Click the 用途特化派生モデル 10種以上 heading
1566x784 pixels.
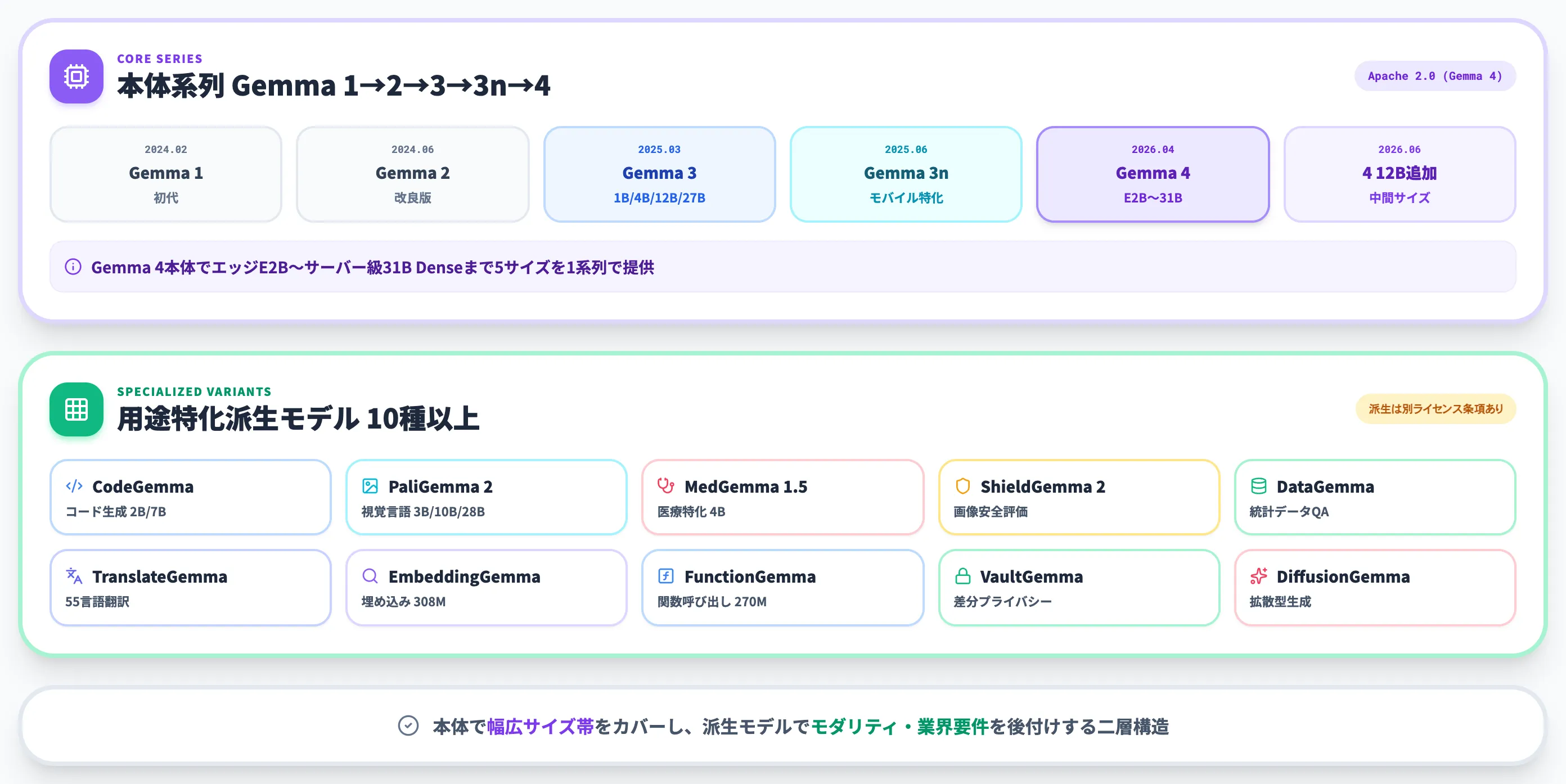299,418
